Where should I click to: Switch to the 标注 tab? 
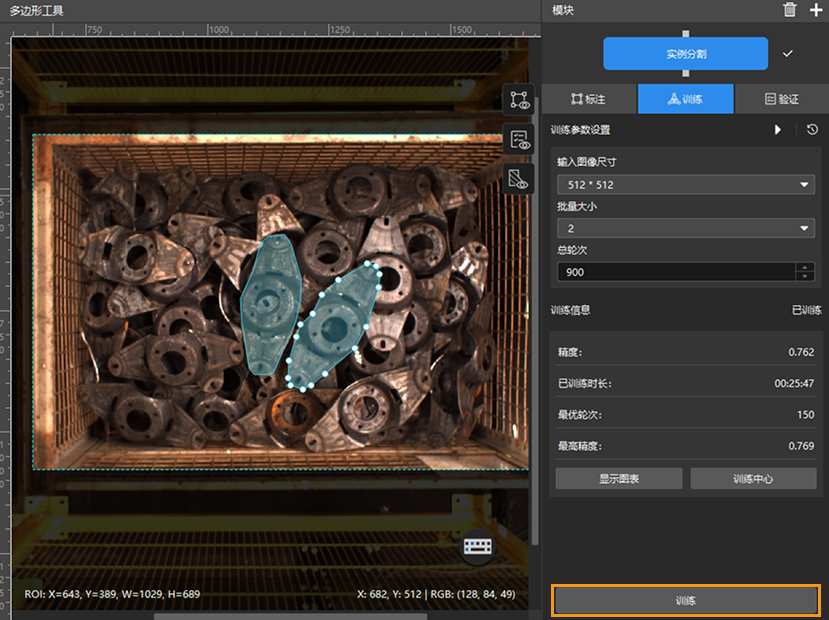pyautogui.click(x=588, y=99)
